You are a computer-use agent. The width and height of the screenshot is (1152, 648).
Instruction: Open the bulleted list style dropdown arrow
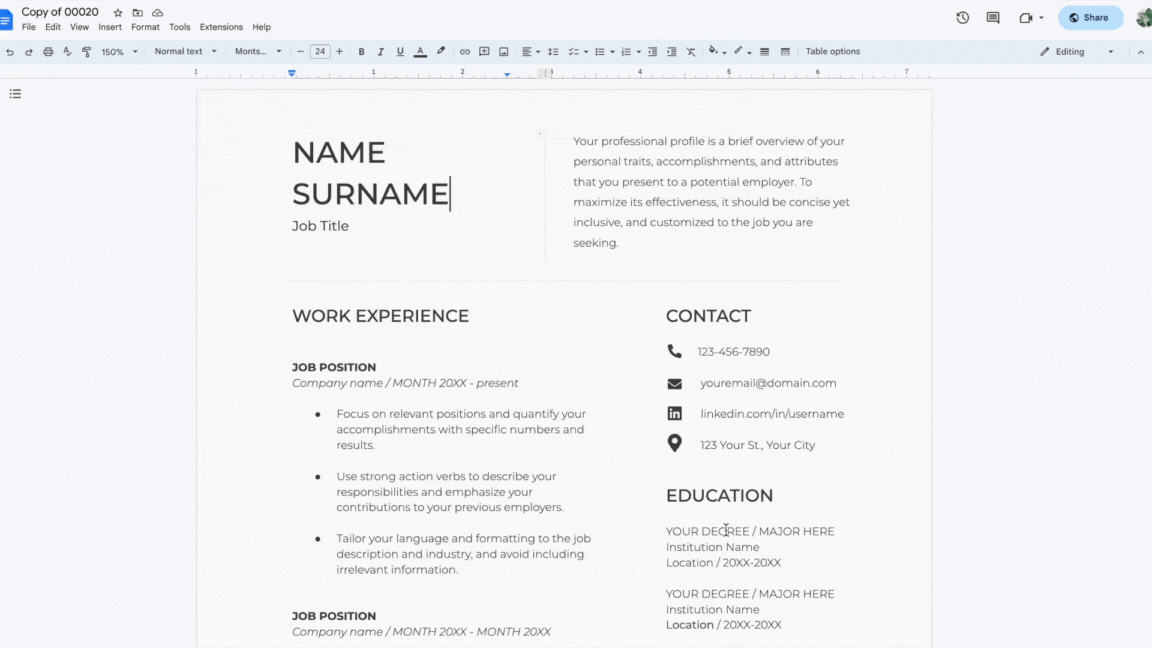click(612, 51)
